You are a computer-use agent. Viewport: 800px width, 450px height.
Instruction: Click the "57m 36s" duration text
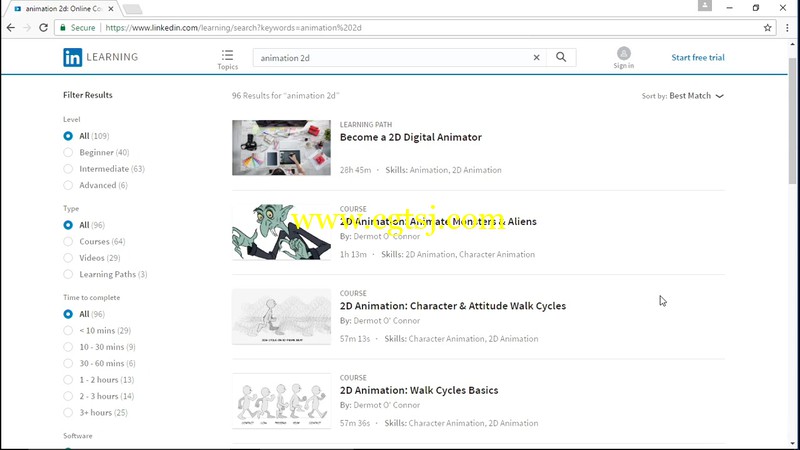tap(355, 423)
